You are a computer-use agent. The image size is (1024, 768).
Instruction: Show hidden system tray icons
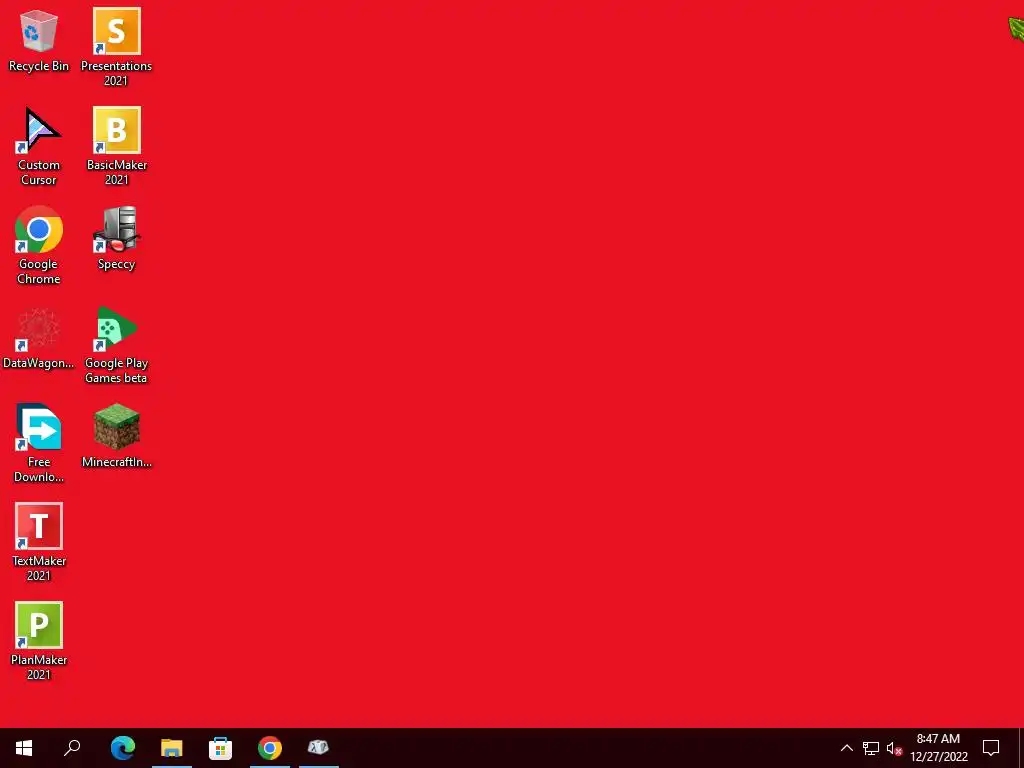(x=846, y=748)
